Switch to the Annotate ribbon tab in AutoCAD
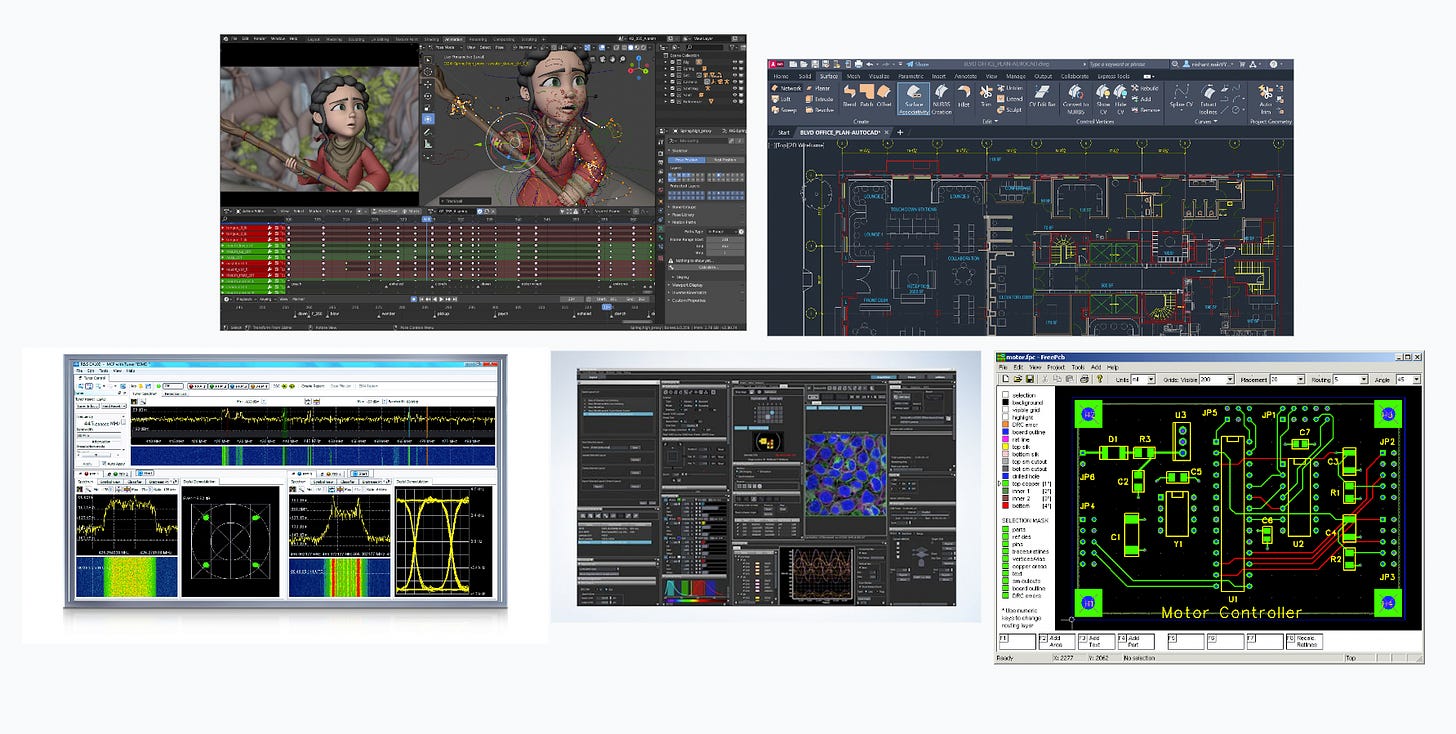1456x734 pixels. point(966,75)
